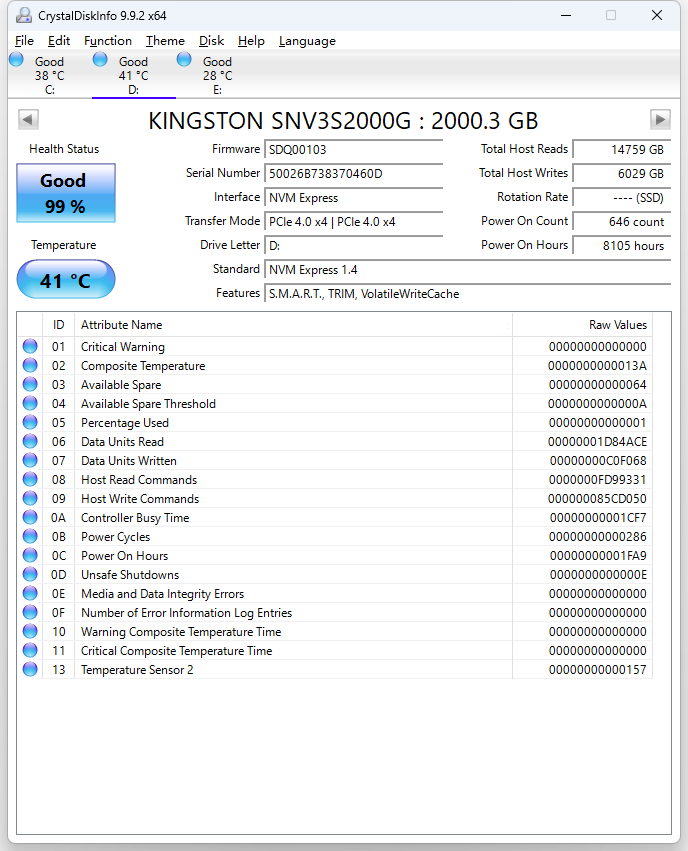Click status orb for Power Cycles
This screenshot has width=688, height=851.
30,536
